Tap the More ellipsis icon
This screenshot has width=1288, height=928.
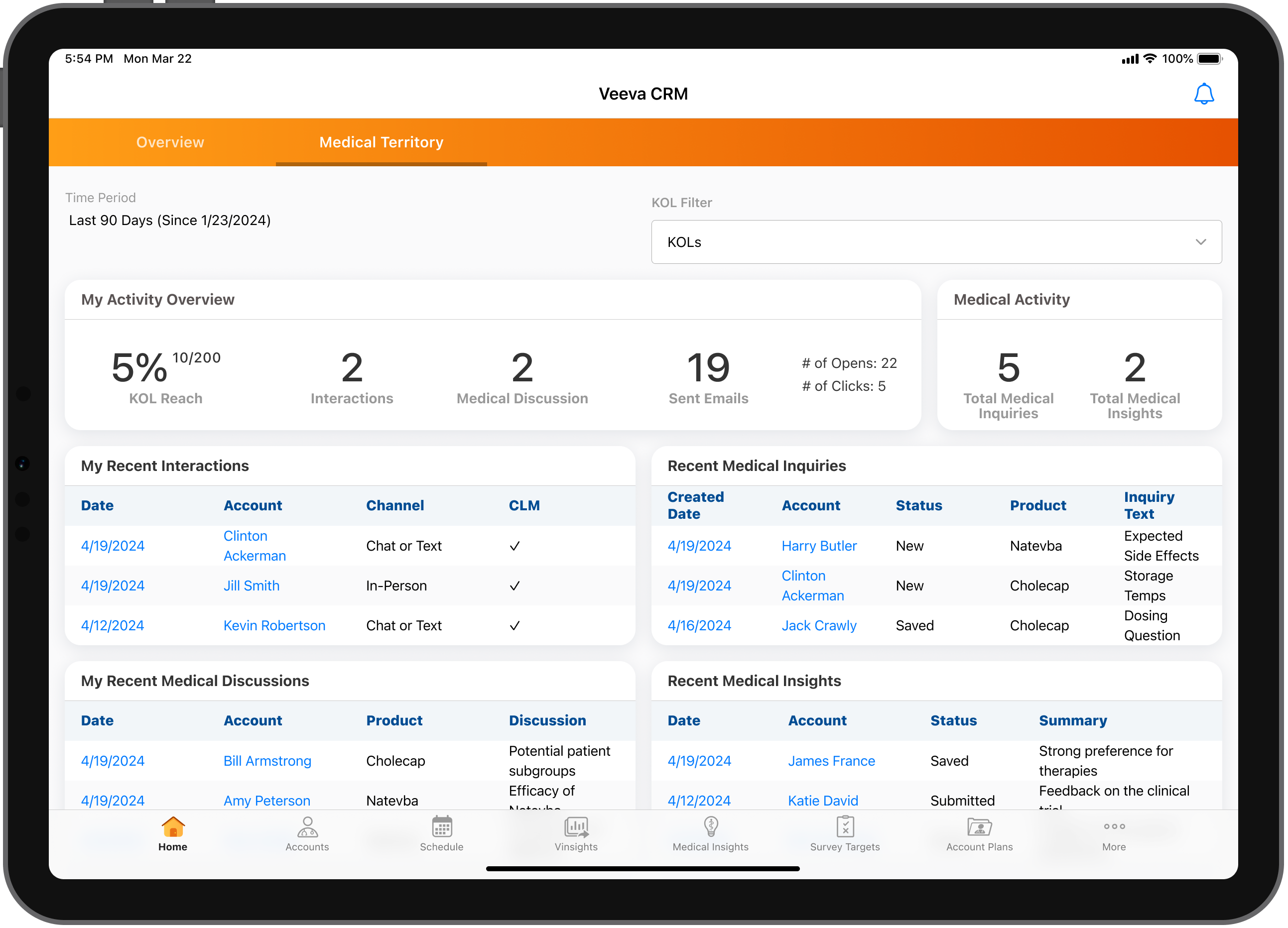point(1114,827)
